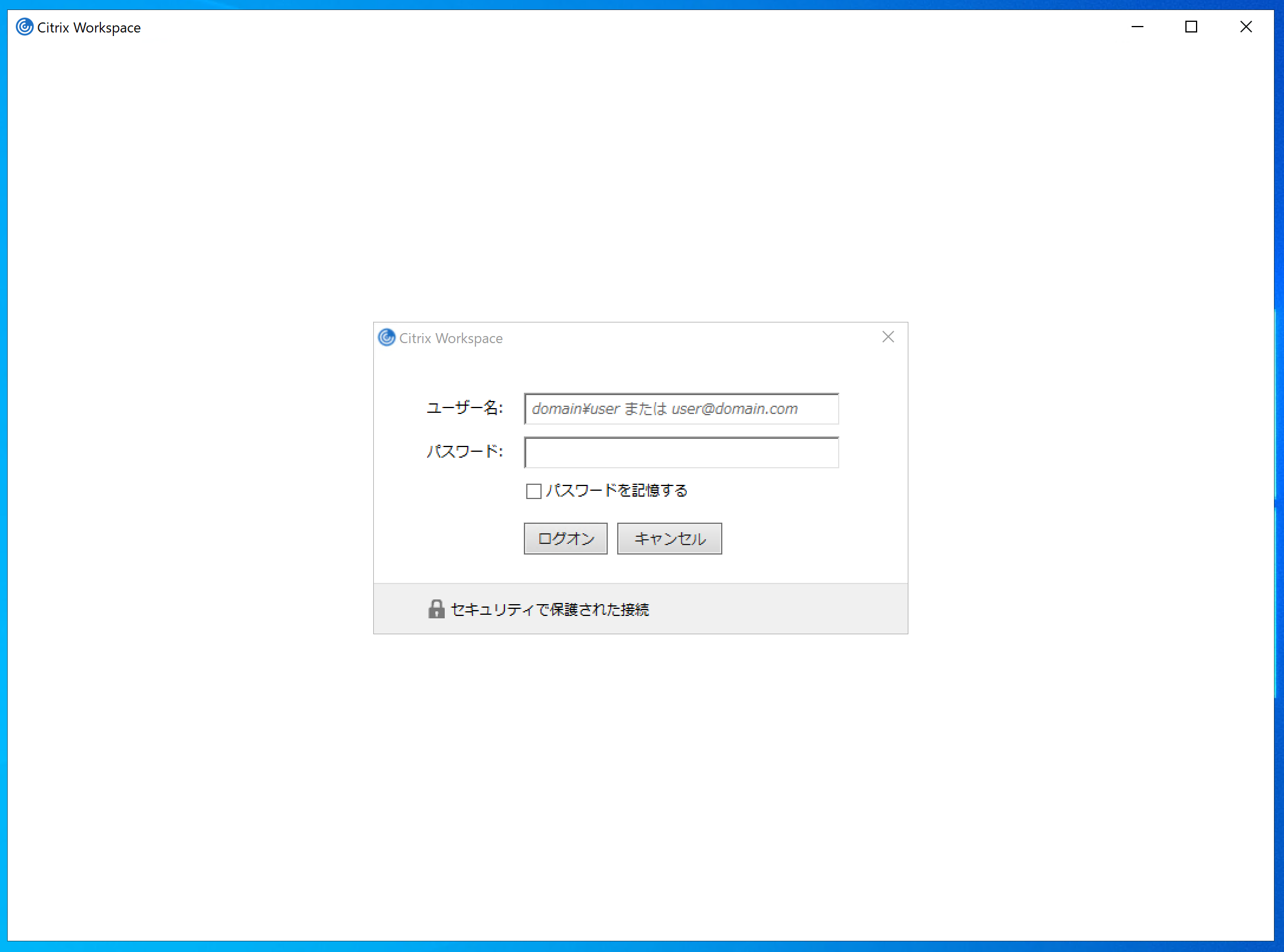Focus the password input field

pyautogui.click(x=681, y=452)
